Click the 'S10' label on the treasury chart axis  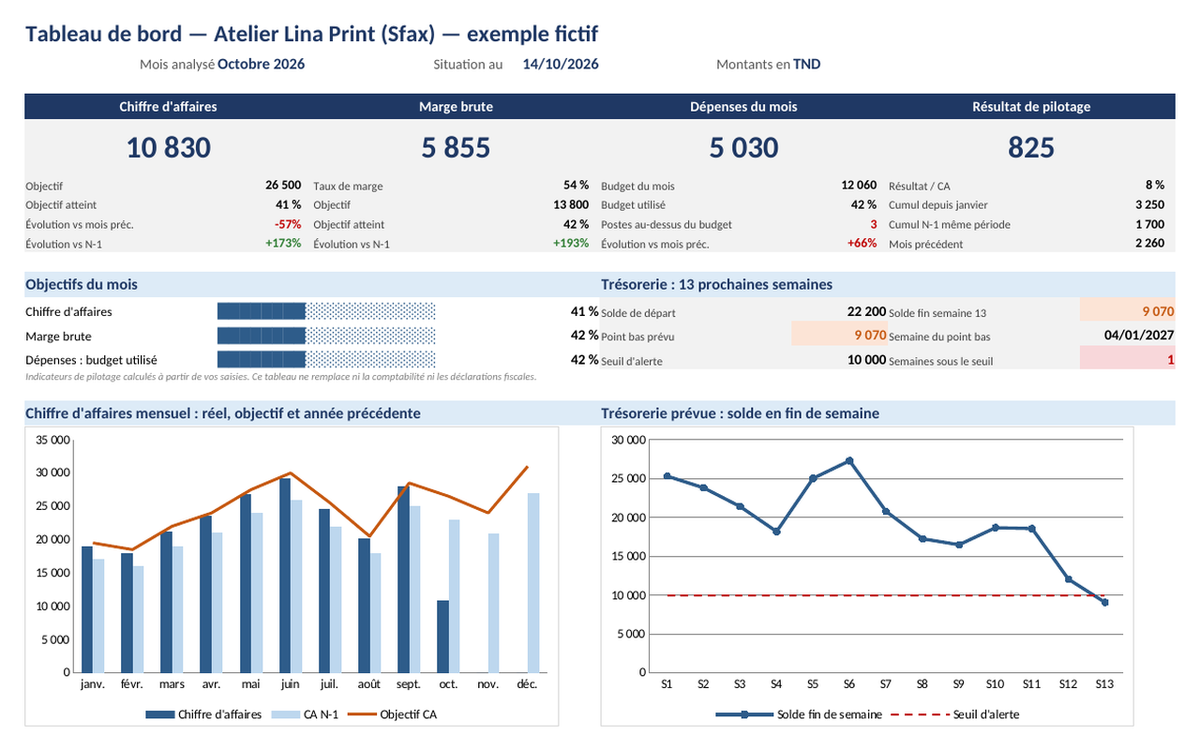click(x=995, y=685)
